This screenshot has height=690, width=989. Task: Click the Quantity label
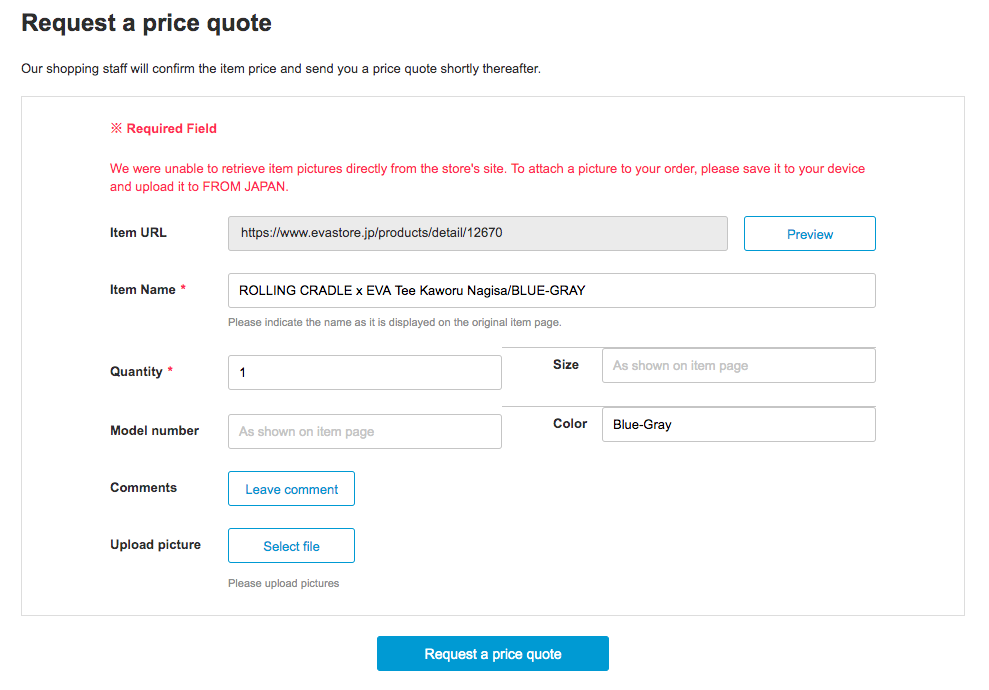[136, 371]
